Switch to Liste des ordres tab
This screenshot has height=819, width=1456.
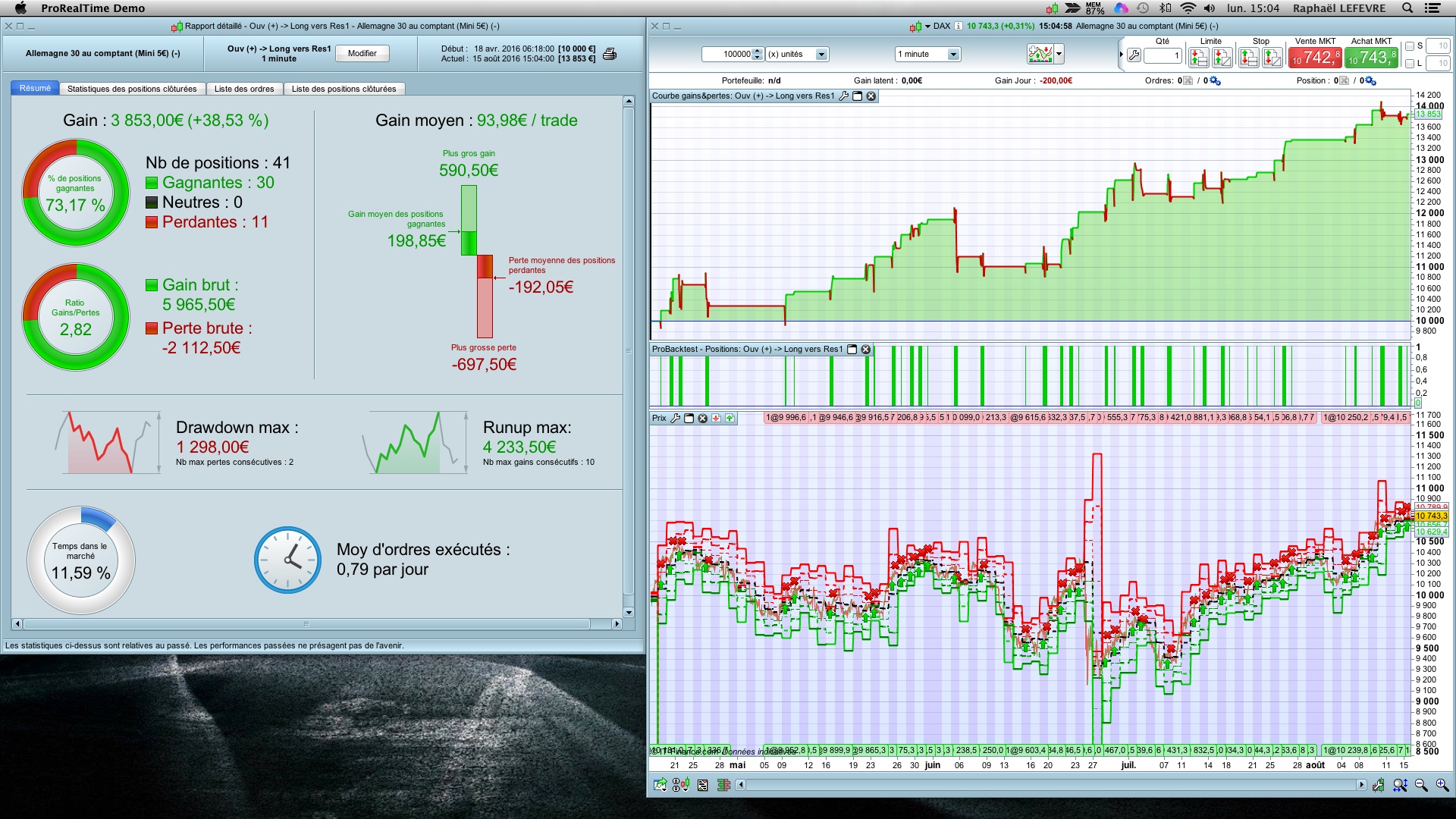(244, 89)
